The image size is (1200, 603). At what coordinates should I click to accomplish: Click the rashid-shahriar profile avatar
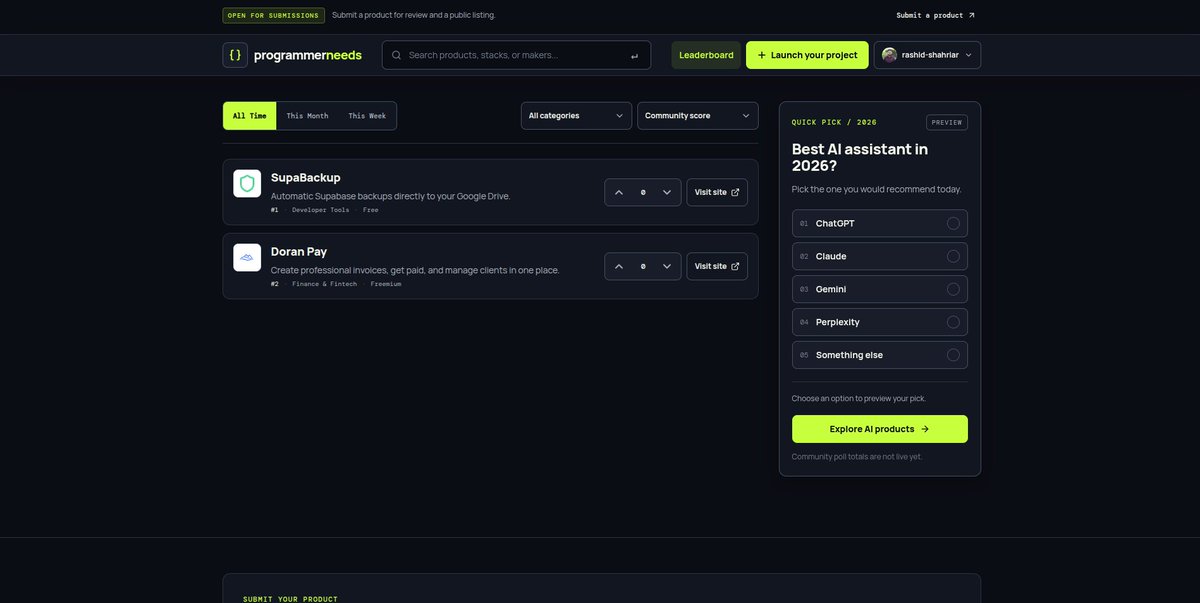click(889, 55)
